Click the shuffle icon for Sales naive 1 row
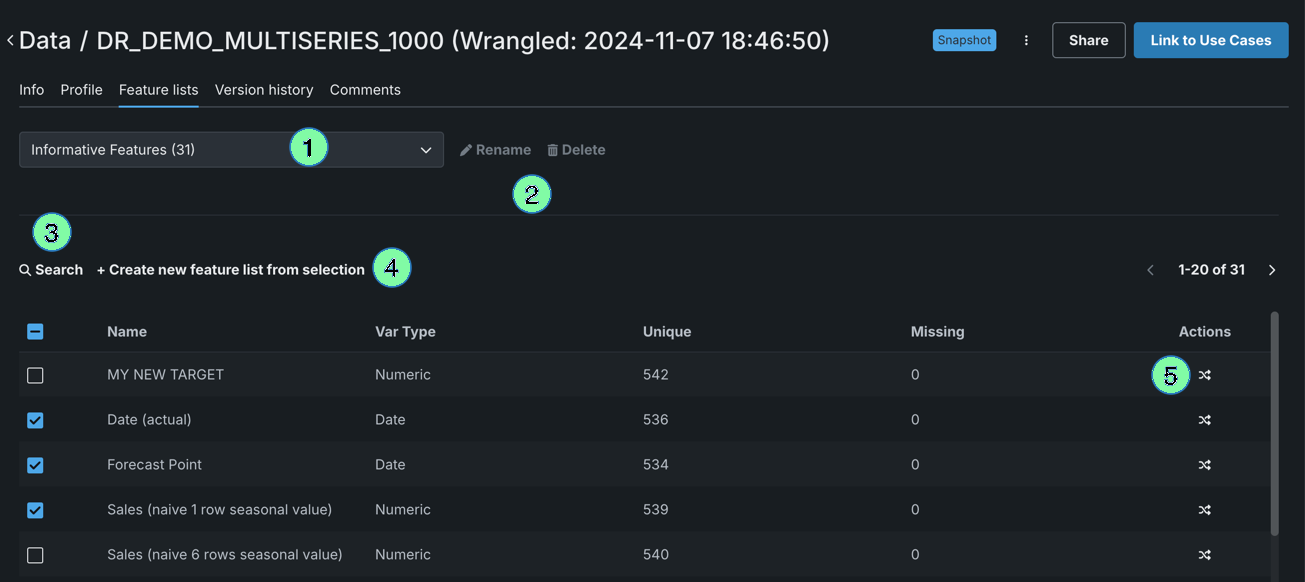 (1204, 510)
